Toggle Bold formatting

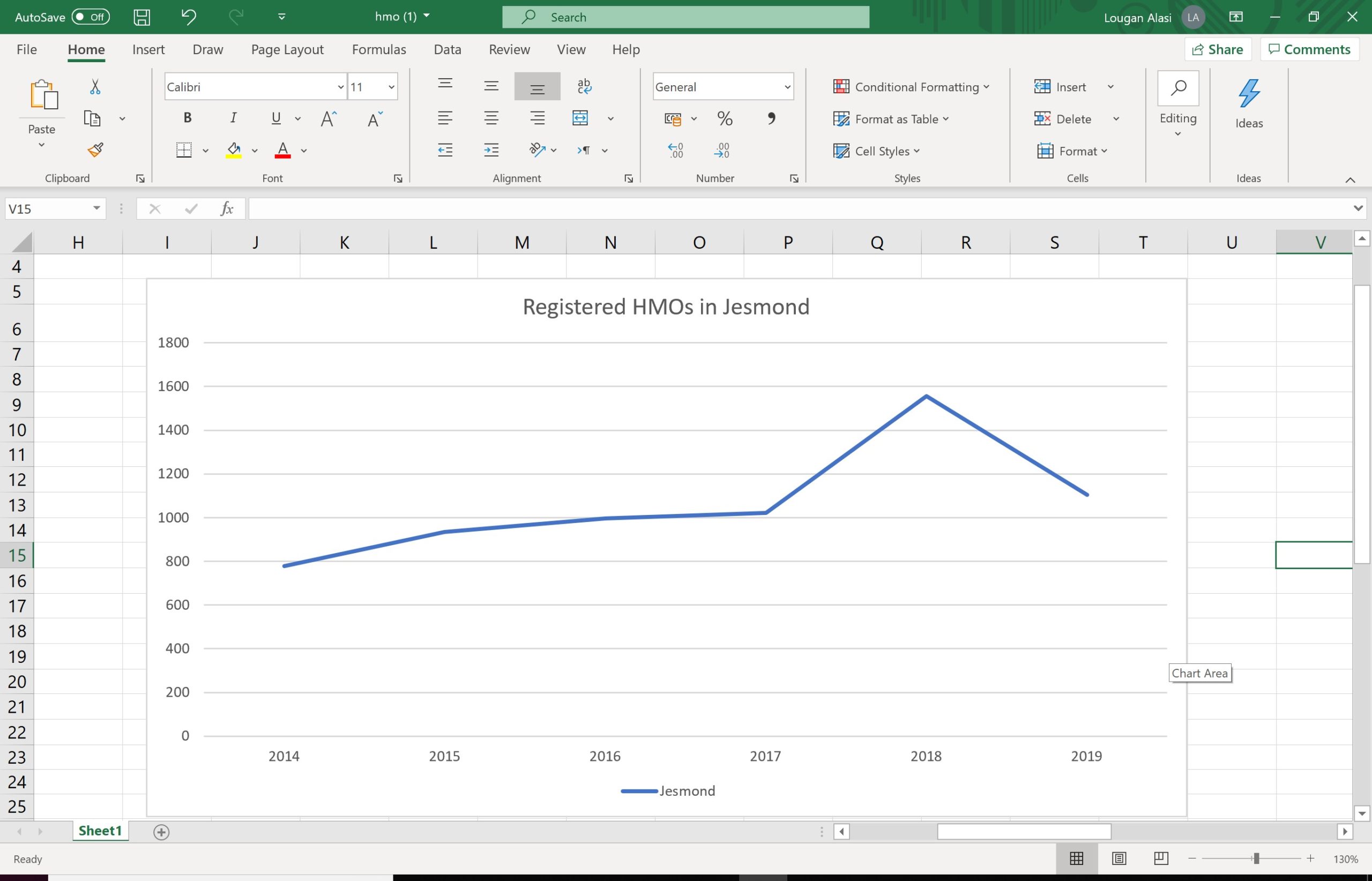[187, 118]
